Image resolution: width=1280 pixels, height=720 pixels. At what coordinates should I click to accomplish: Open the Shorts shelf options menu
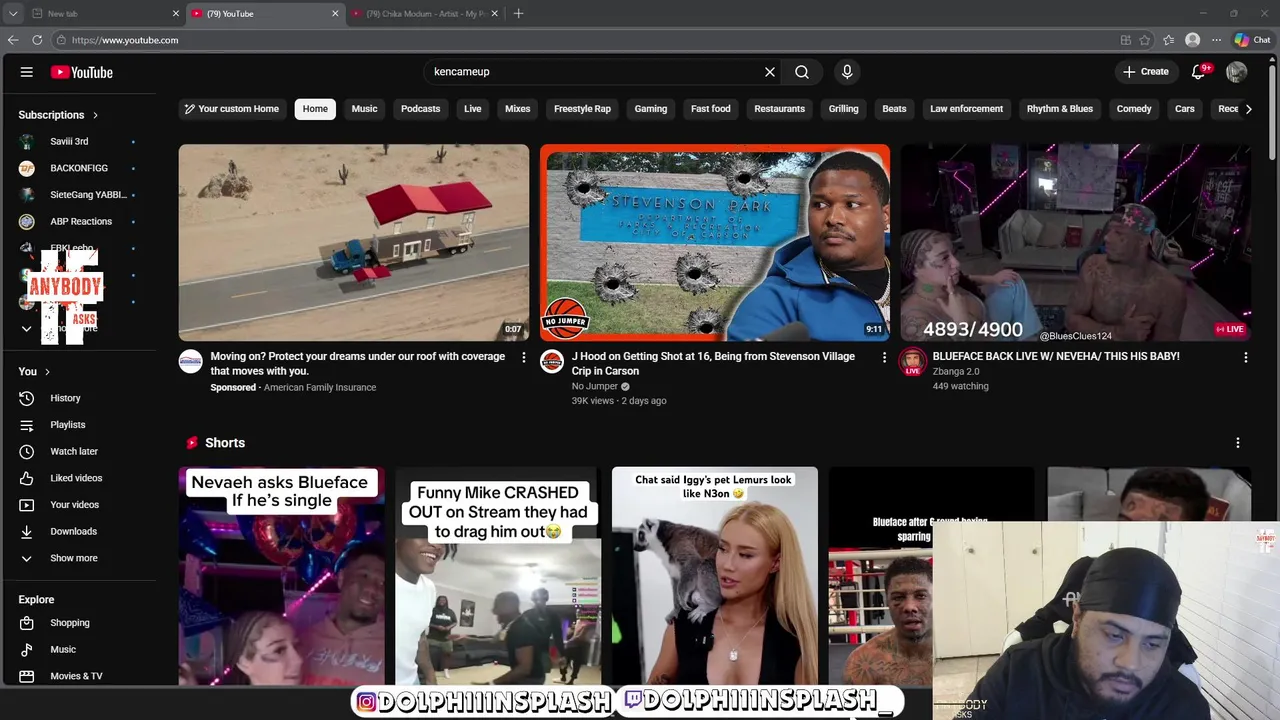(1237, 443)
